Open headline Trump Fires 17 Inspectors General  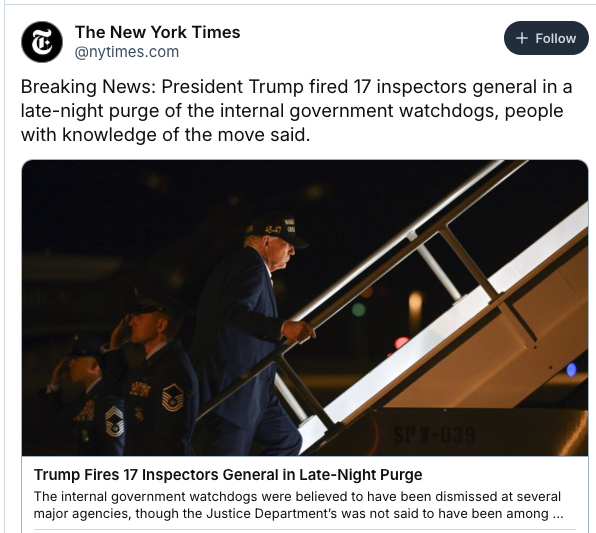pos(228,475)
